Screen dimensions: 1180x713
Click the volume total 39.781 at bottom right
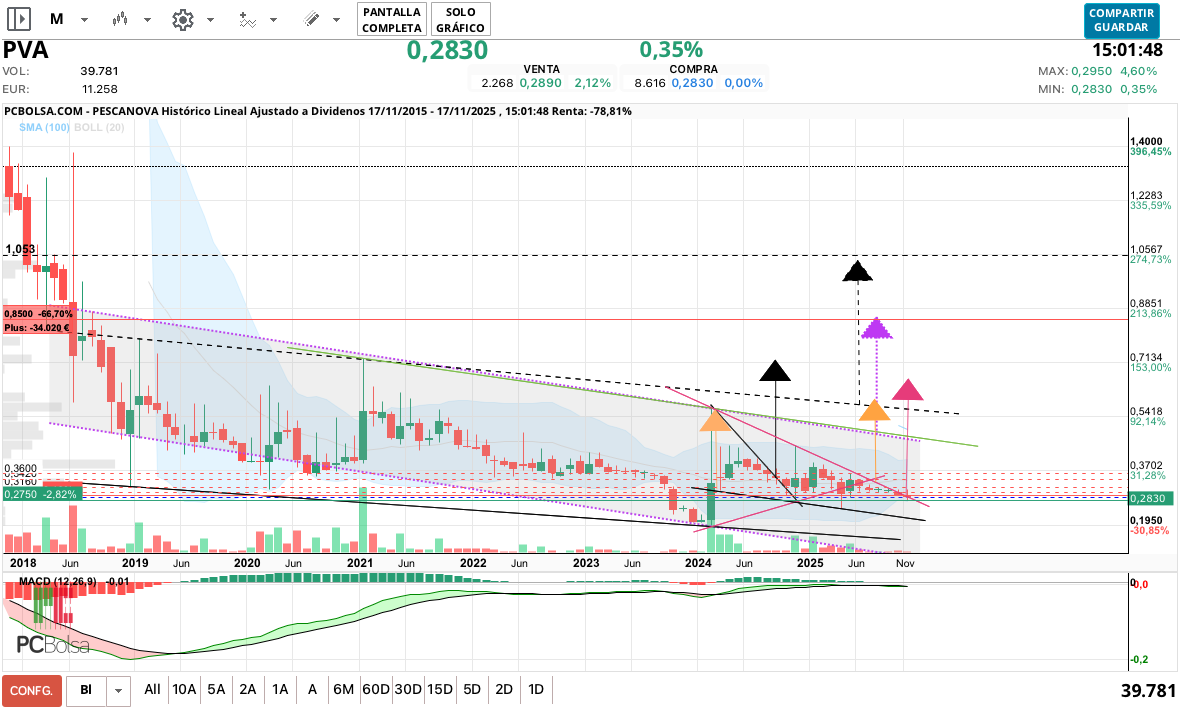(1148, 690)
